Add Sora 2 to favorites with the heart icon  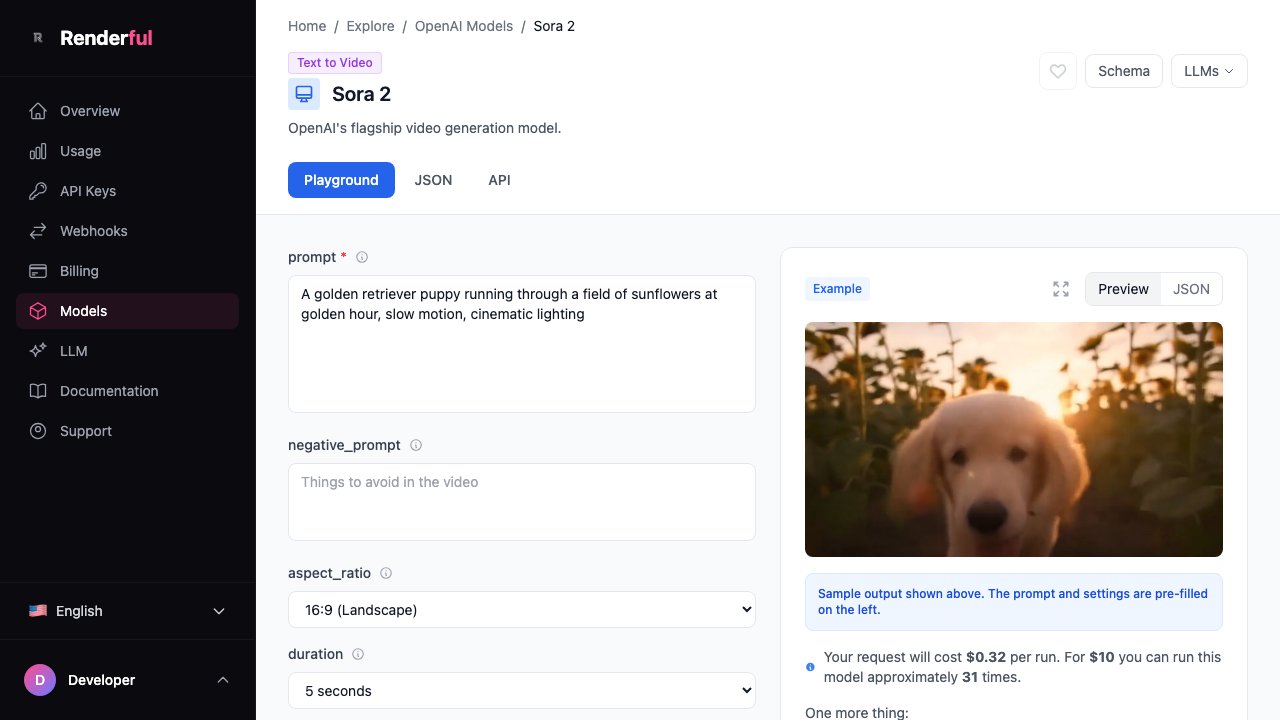(x=1057, y=71)
